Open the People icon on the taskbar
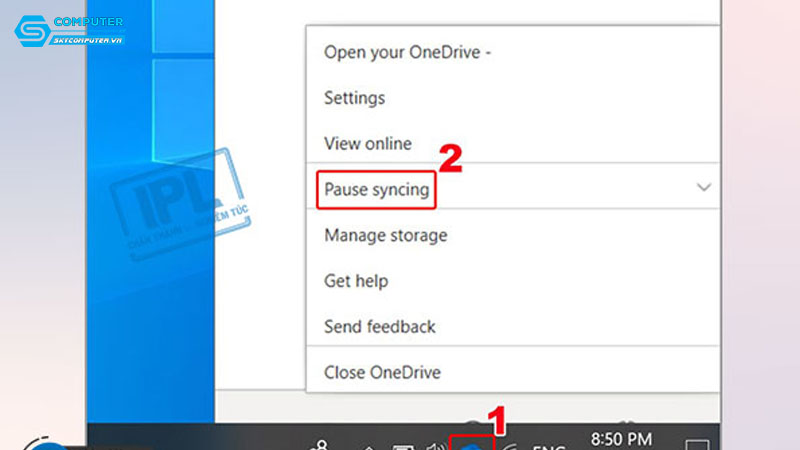 (x=320, y=442)
